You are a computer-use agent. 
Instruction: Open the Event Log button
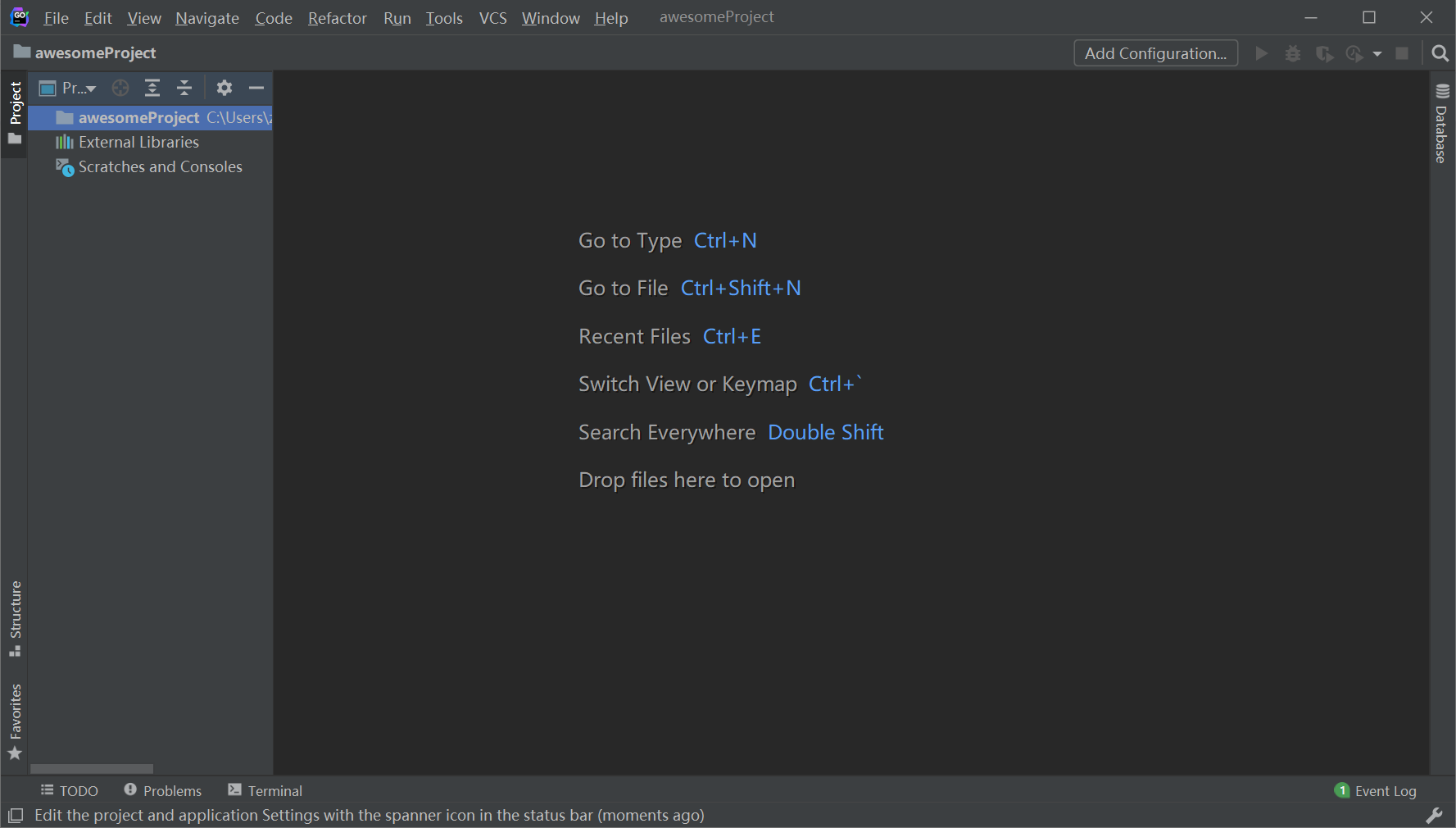tap(1376, 790)
